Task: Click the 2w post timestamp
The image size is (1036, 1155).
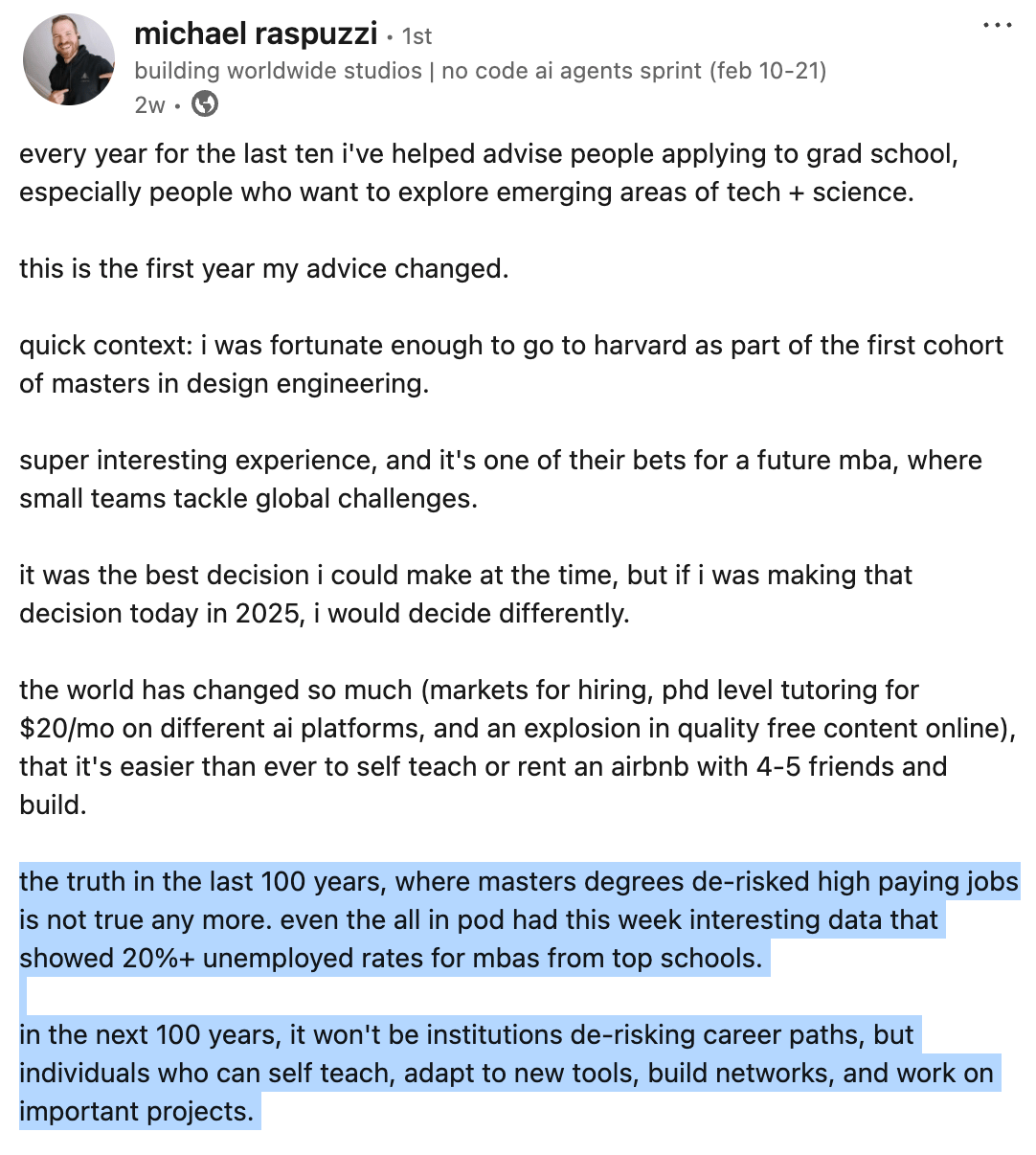Action: [149, 105]
